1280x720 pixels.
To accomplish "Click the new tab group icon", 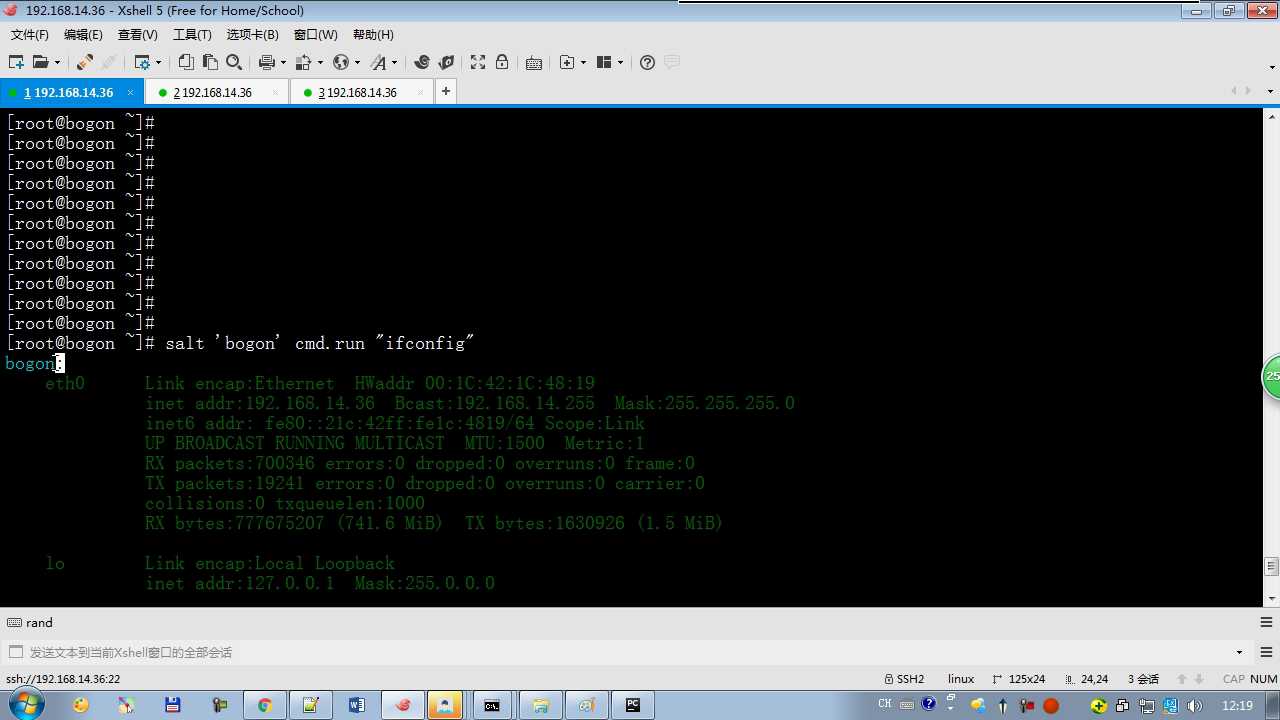I will pos(567,62).
